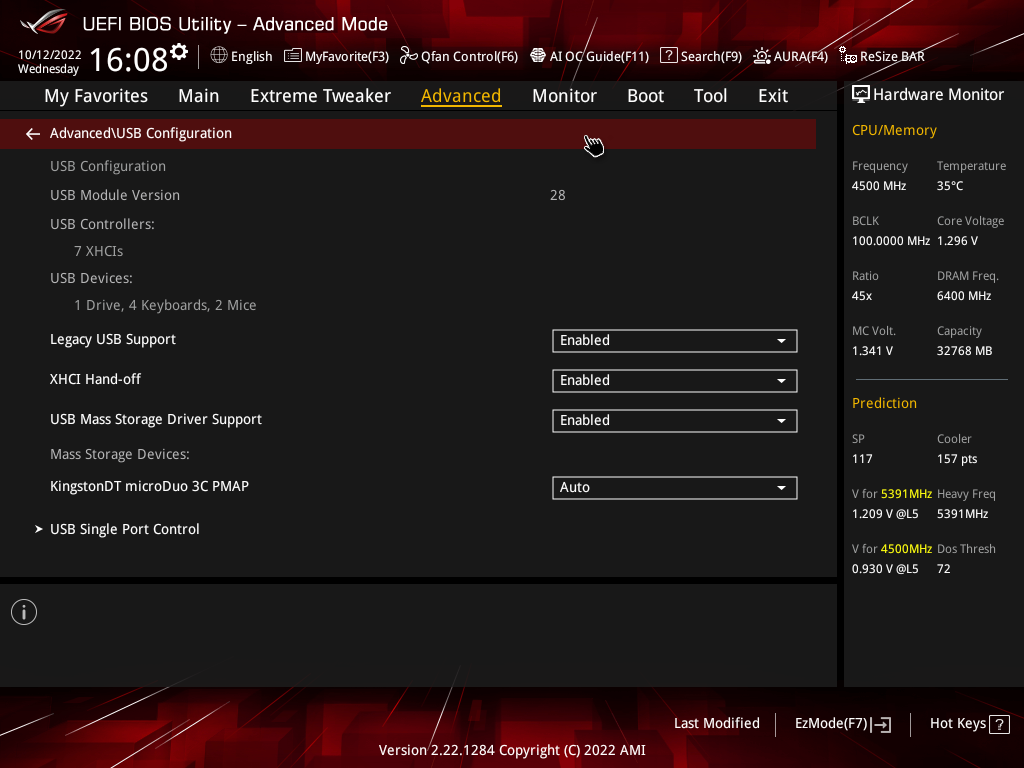
Task: Click the English language label
Action: click(x=251, y=57)
